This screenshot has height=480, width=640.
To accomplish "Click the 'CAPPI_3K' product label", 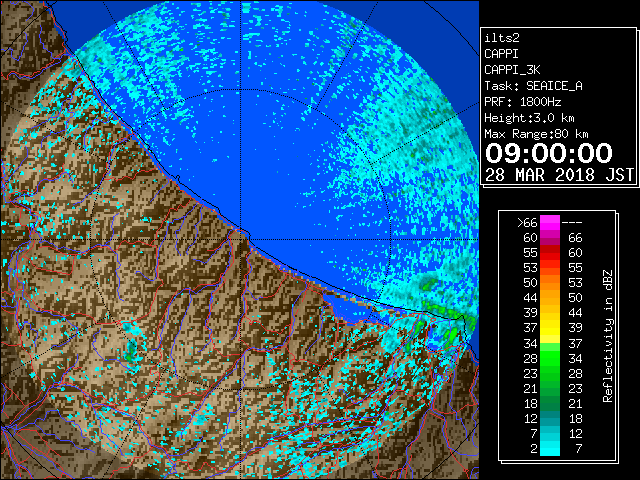I will click(x=512, y=70).
